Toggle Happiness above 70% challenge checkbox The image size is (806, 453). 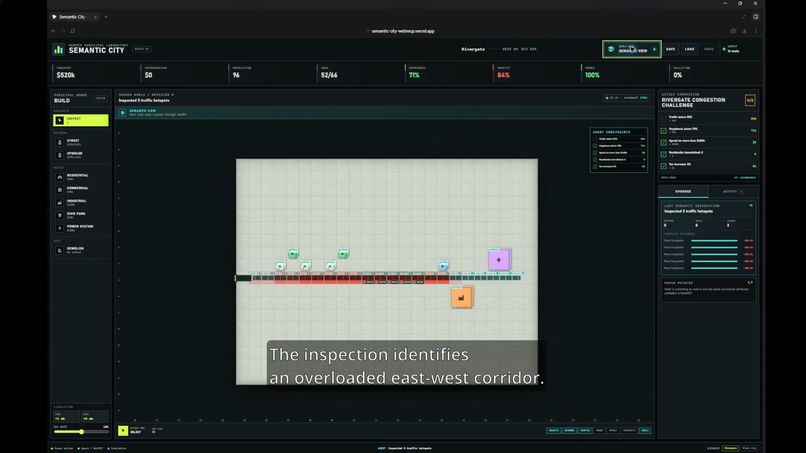tap(664, 131)
